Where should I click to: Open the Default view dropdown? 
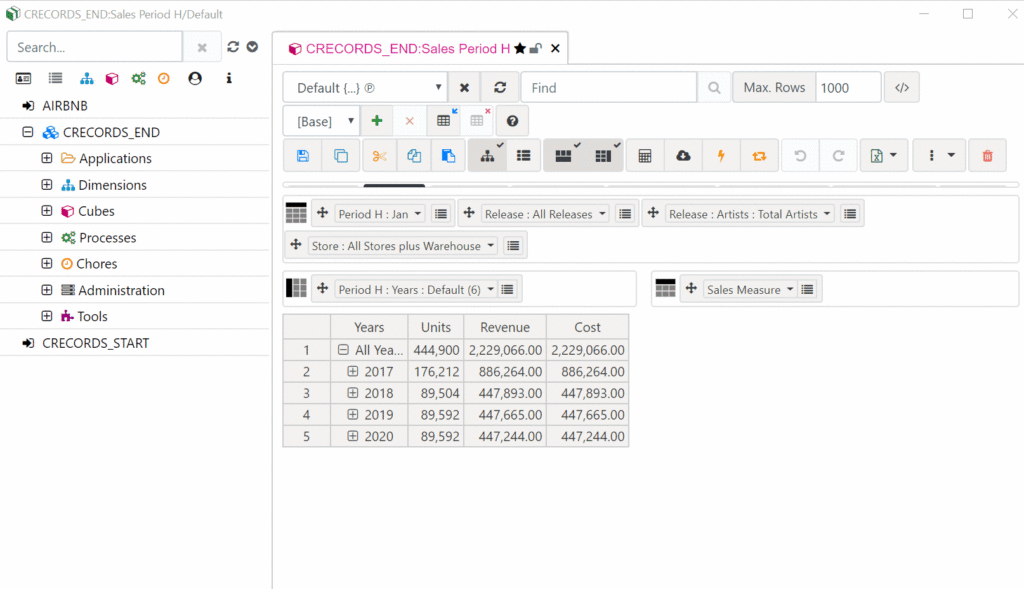tap(365, 88)
